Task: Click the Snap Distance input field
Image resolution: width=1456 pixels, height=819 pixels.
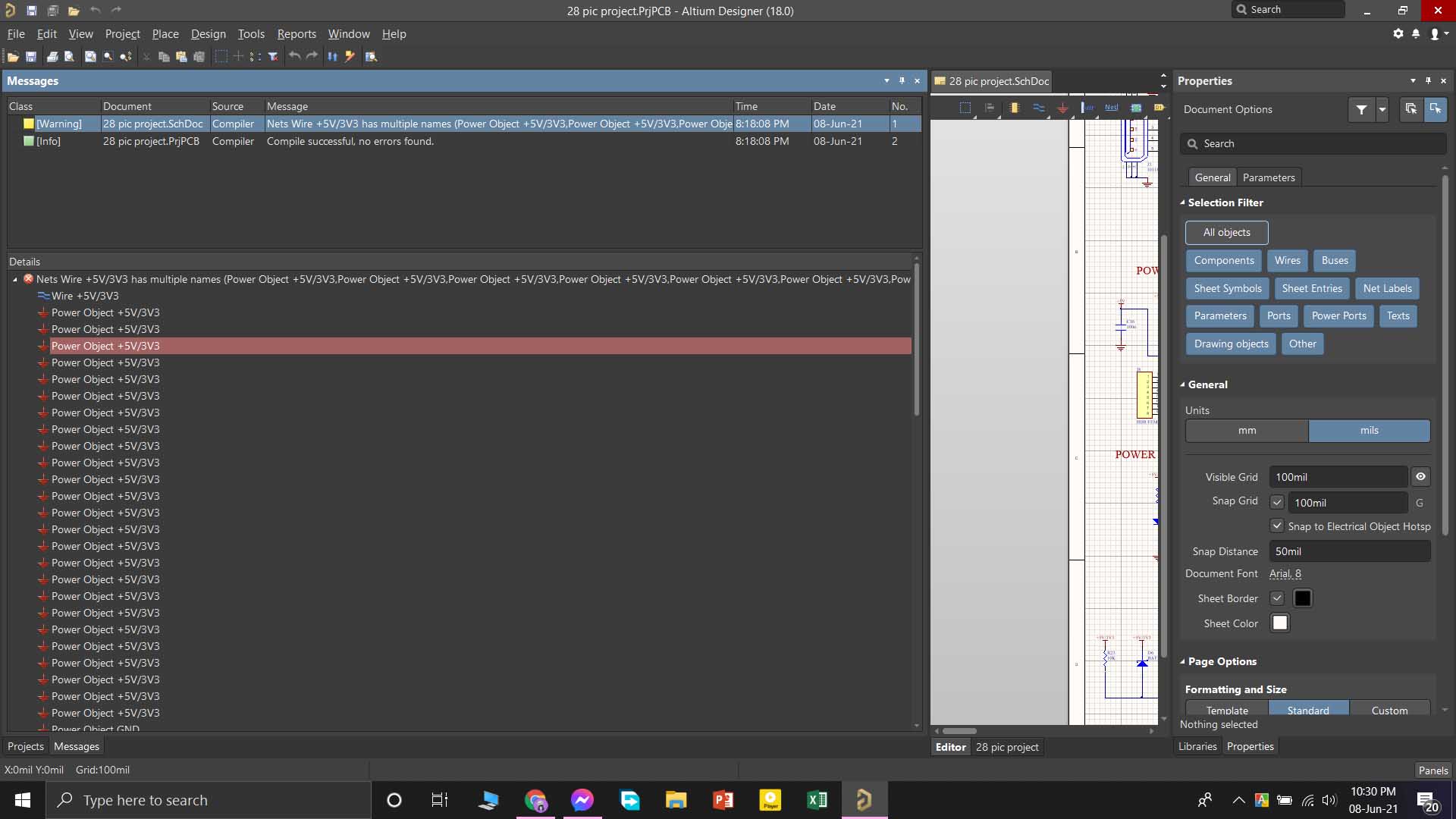Action: pos(1348,551)
